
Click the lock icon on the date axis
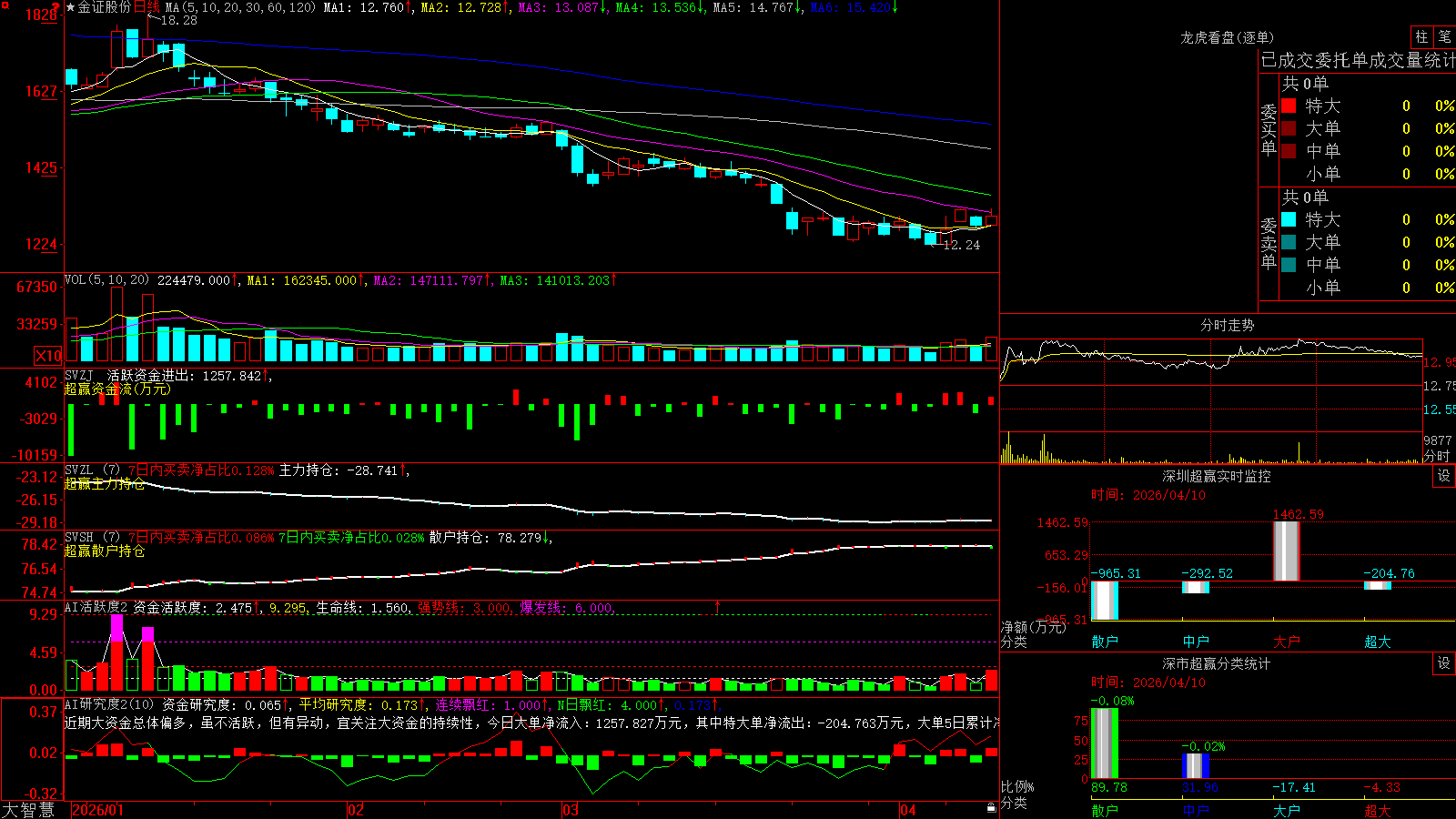tap(992, 808)
